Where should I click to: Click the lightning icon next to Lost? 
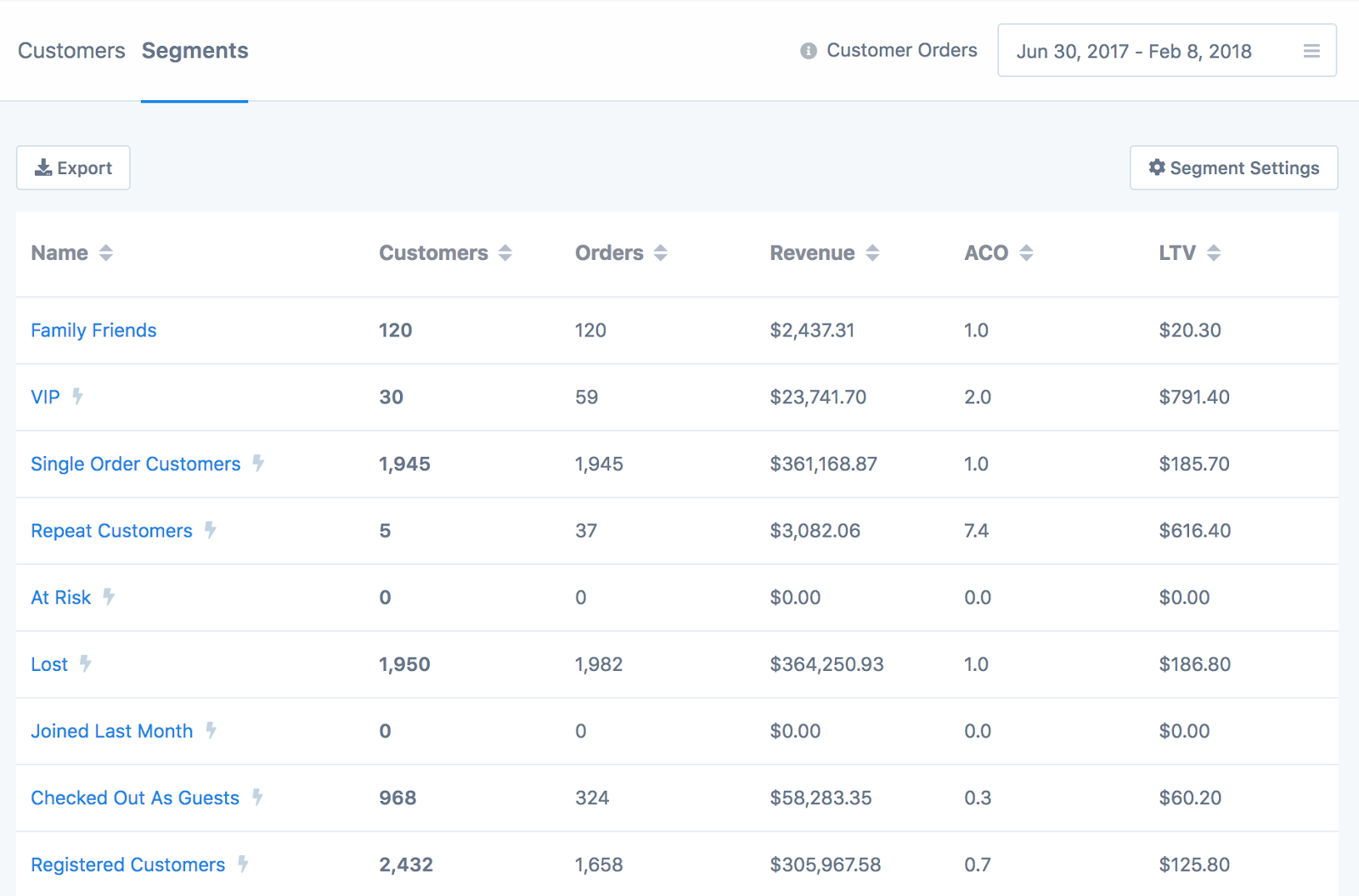[86, 663]
